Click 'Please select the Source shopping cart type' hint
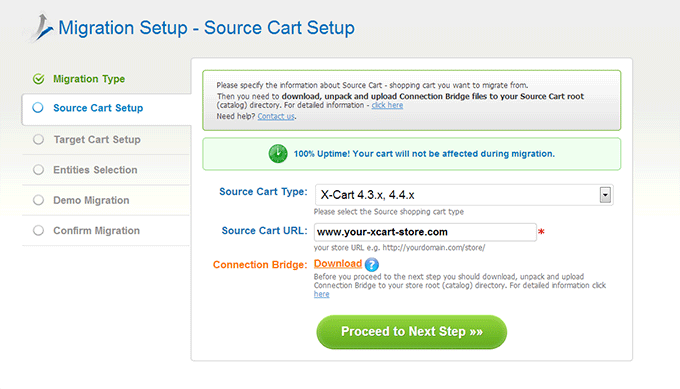The image size is (680, 389). 389,212
